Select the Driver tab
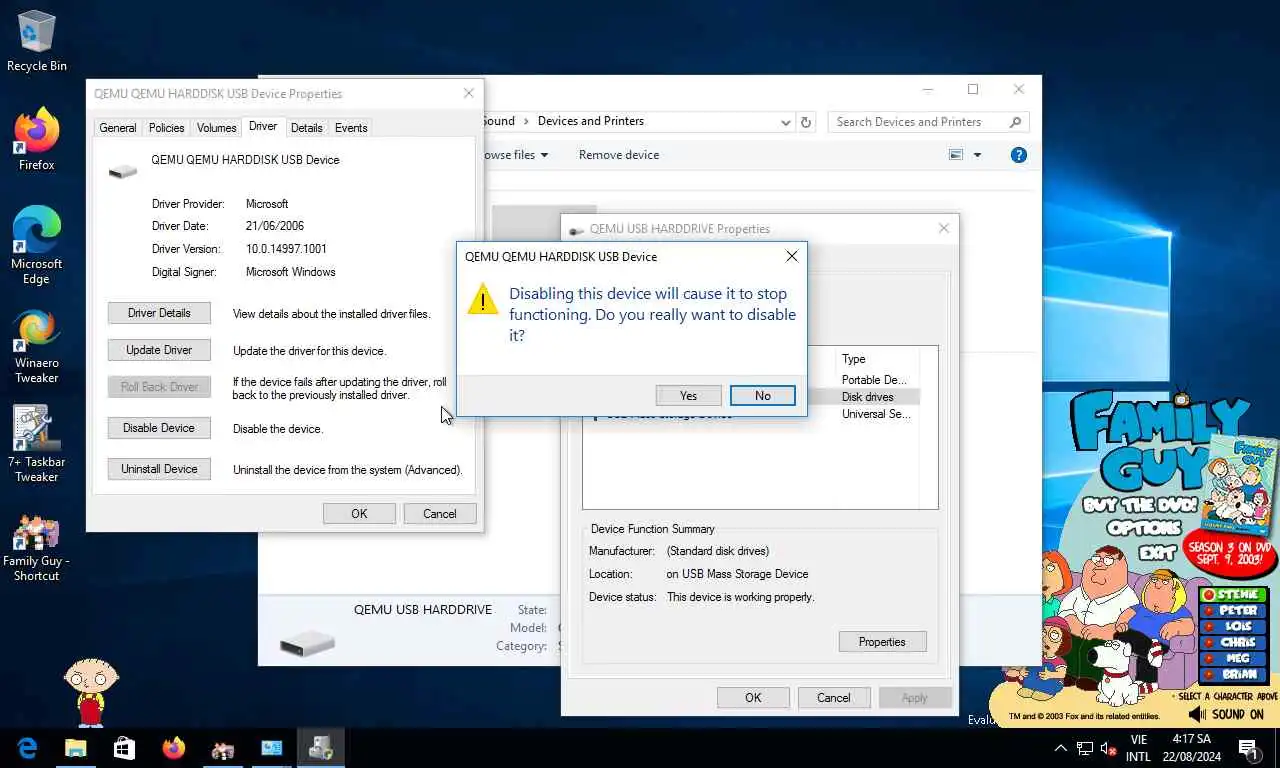 point(263,127)
